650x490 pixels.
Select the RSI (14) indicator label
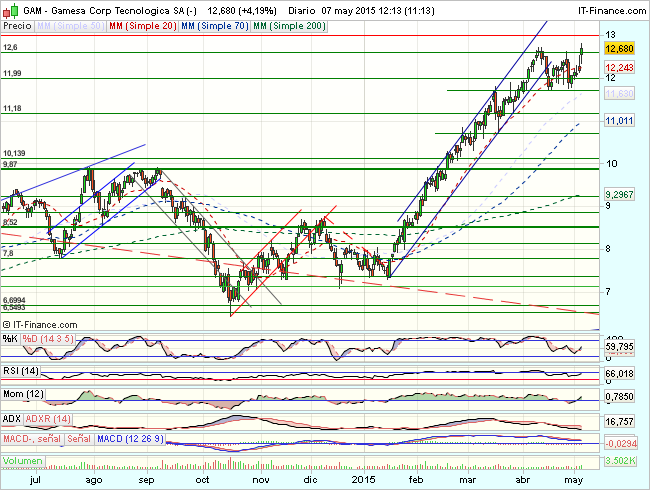pyautogui.click(x=21, y=371)
